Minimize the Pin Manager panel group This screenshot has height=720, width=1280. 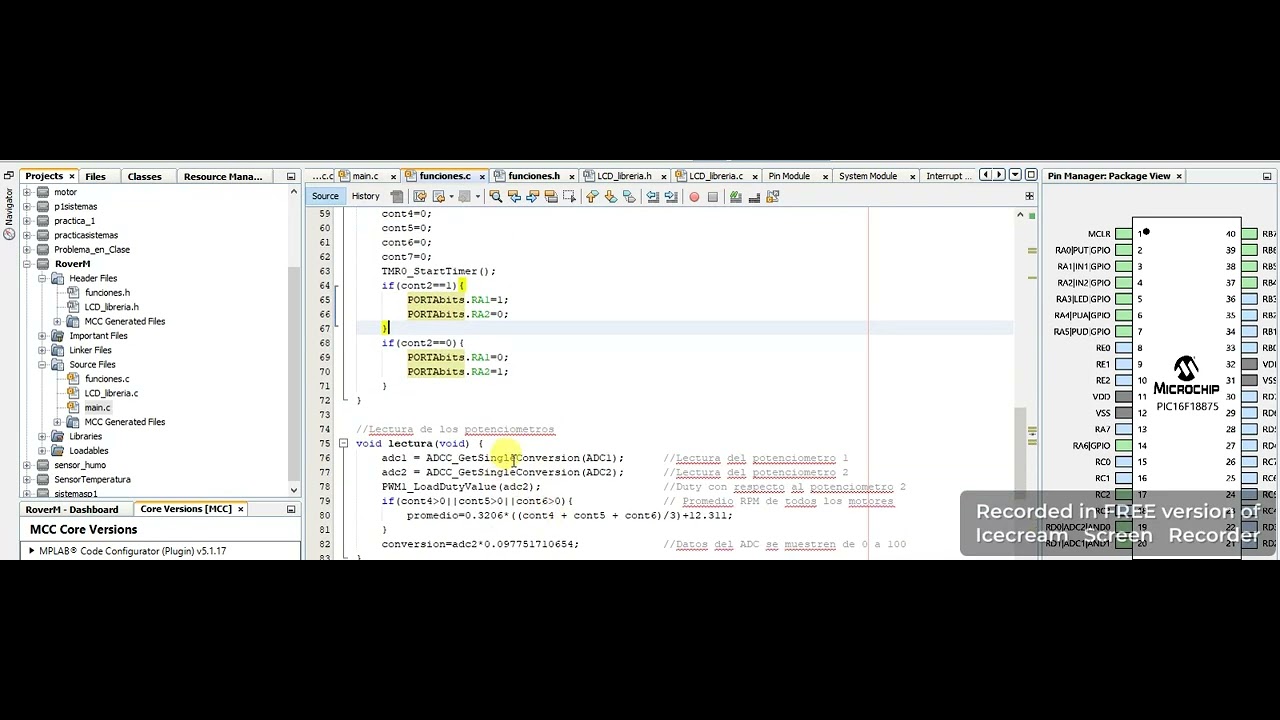click(1267, 176)
